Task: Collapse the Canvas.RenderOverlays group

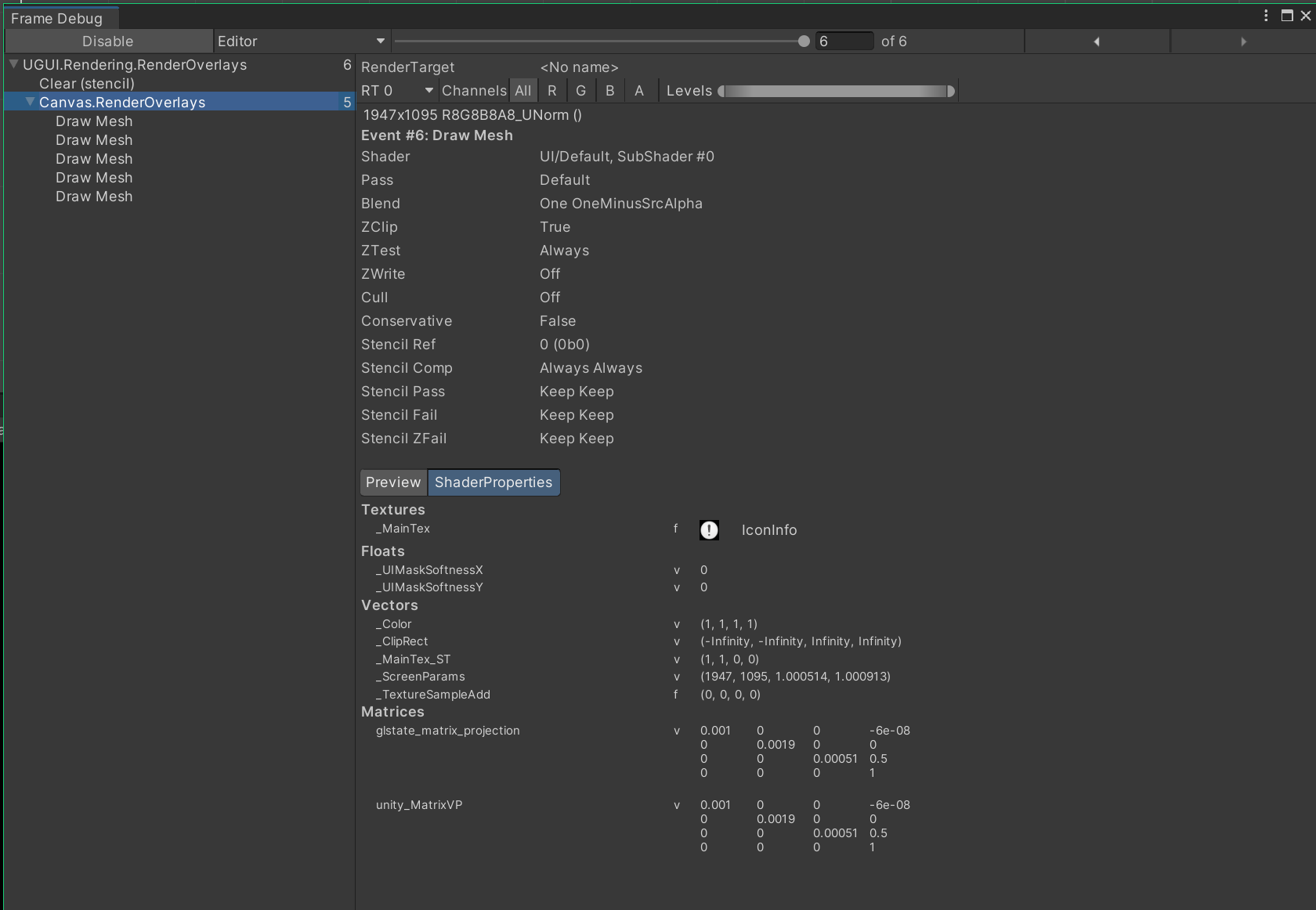Action: [29, 102]
